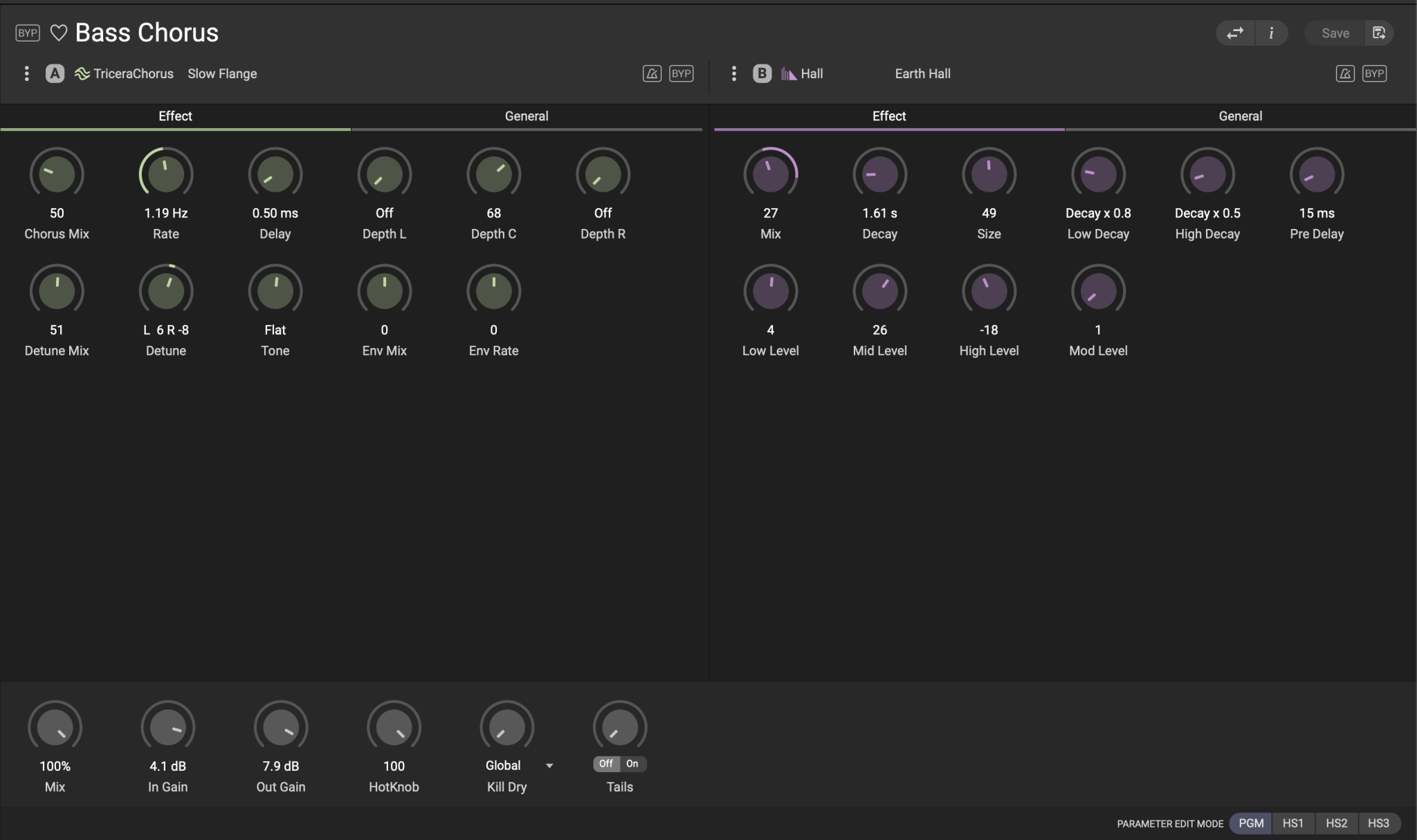Select HS1 parameter edit mode
1417x840 pixels.
(1293, 823)
